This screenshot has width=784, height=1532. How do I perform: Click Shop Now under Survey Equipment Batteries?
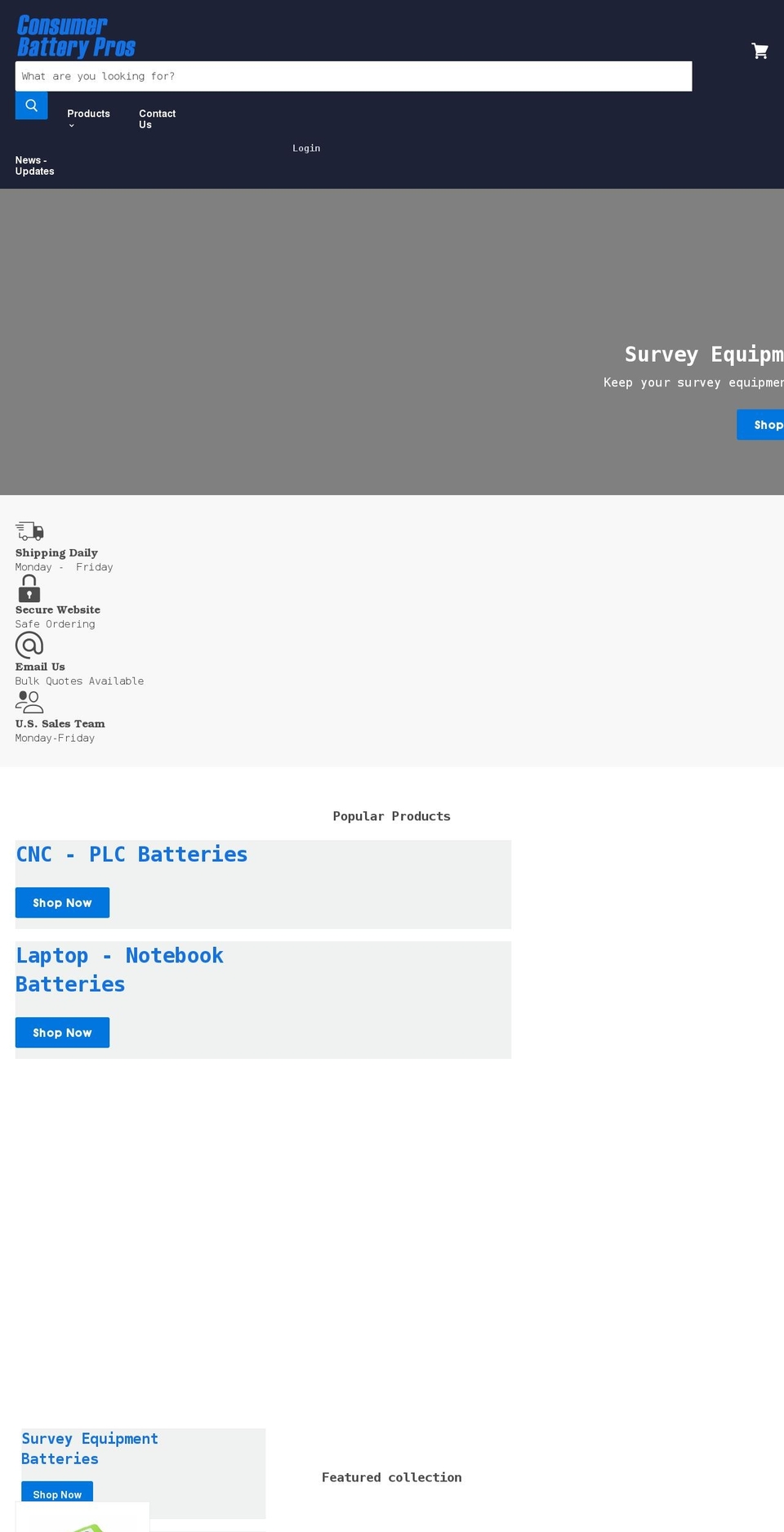[57, 1492]
